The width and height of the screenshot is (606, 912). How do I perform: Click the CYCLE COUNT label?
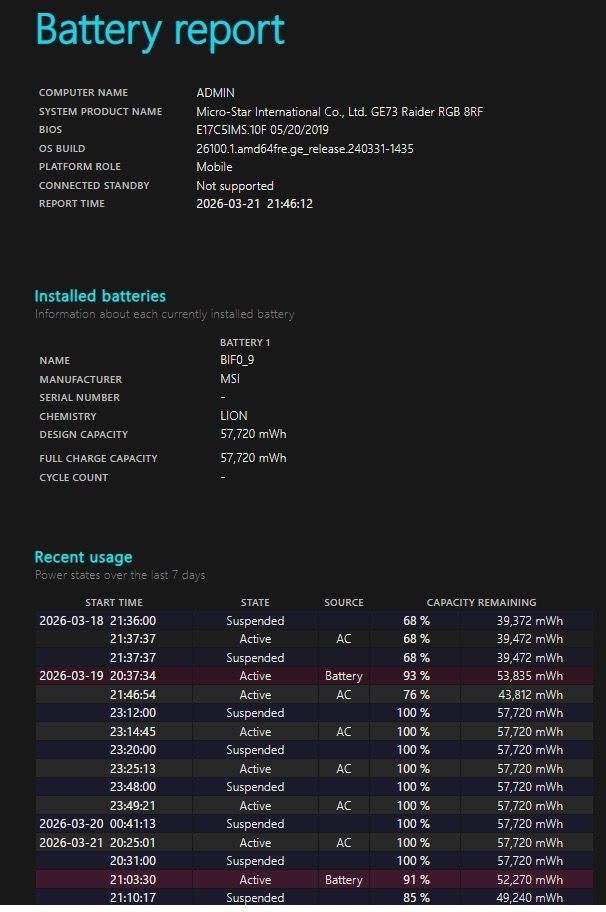click(x=73, y=478)
